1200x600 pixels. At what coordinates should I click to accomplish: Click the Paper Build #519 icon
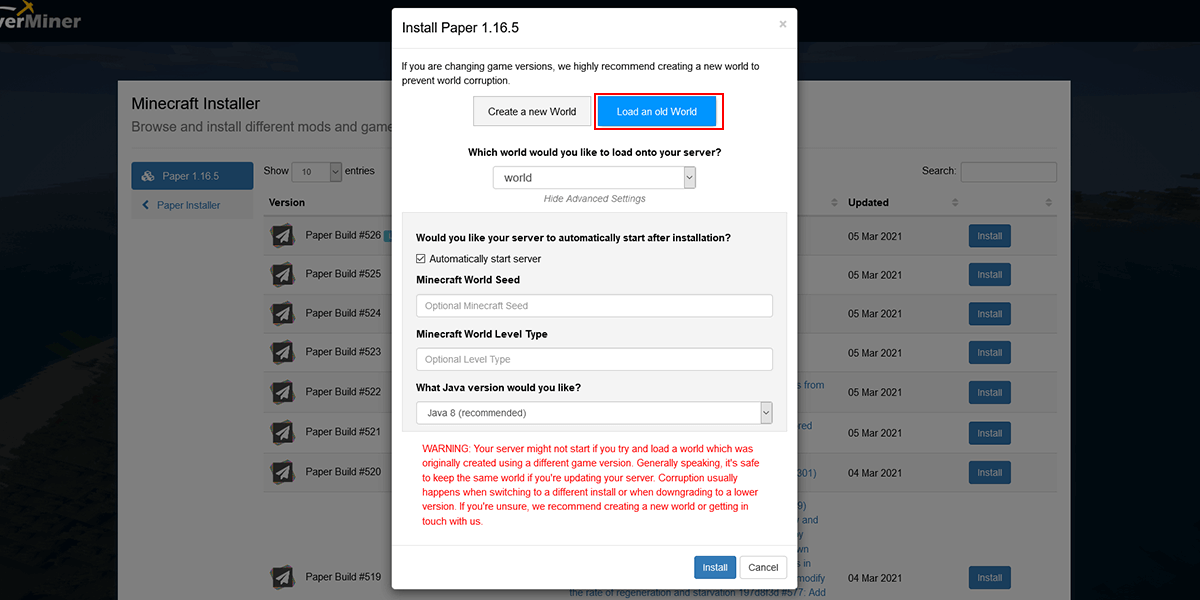pyautogui.click(x=281, y=577)
